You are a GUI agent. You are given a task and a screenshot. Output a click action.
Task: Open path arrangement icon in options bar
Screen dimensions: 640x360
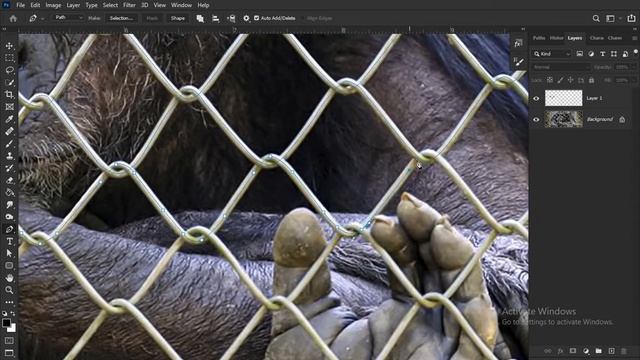pos(231,18)
